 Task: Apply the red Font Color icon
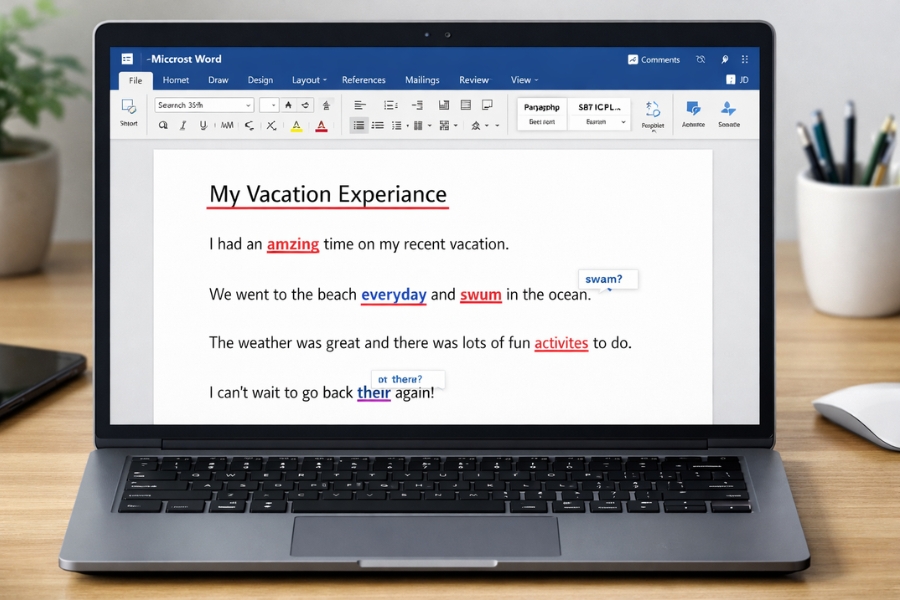point(320,125)
